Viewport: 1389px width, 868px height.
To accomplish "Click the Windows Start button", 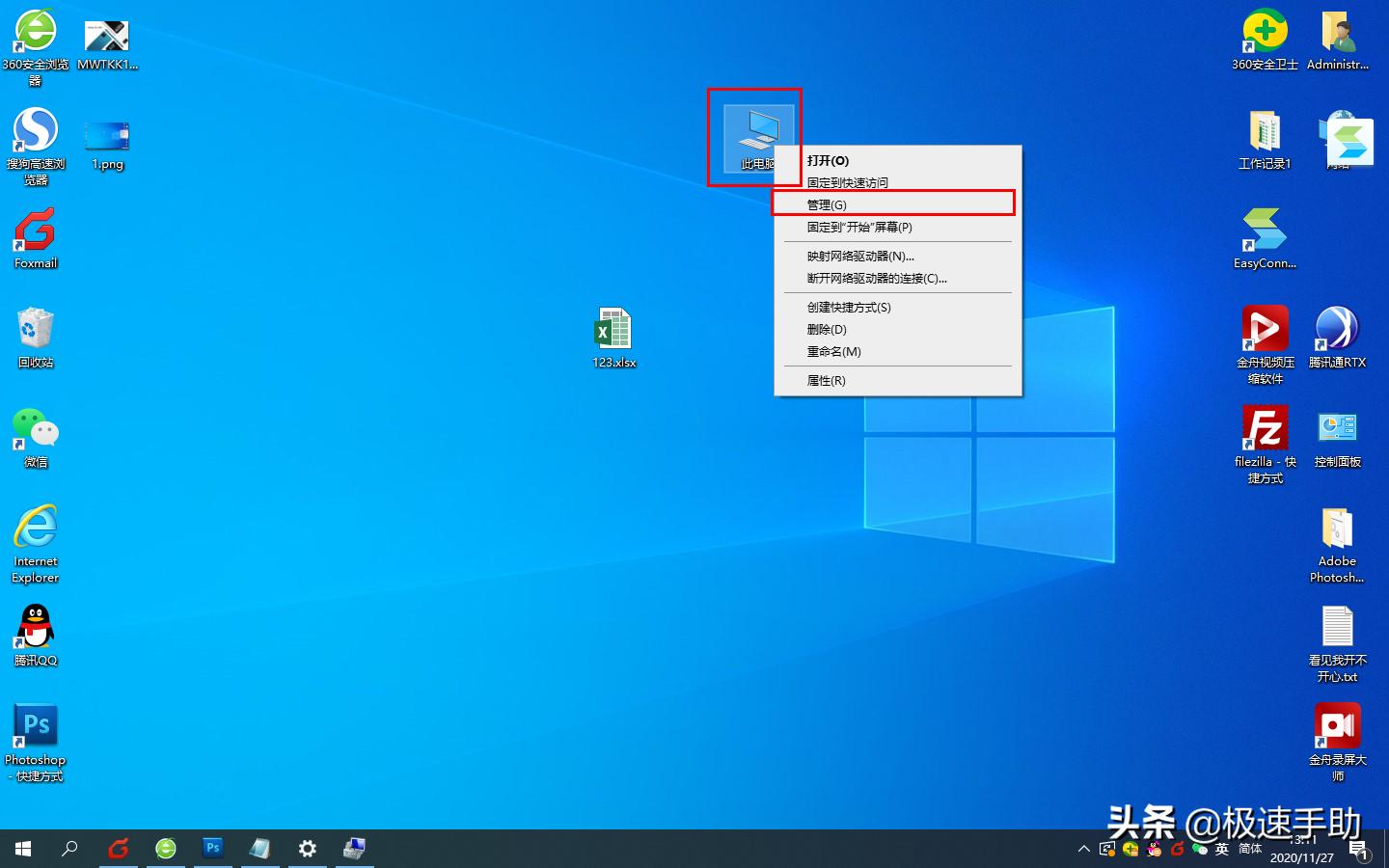I will pyautogui.click(x=21, y=849).
